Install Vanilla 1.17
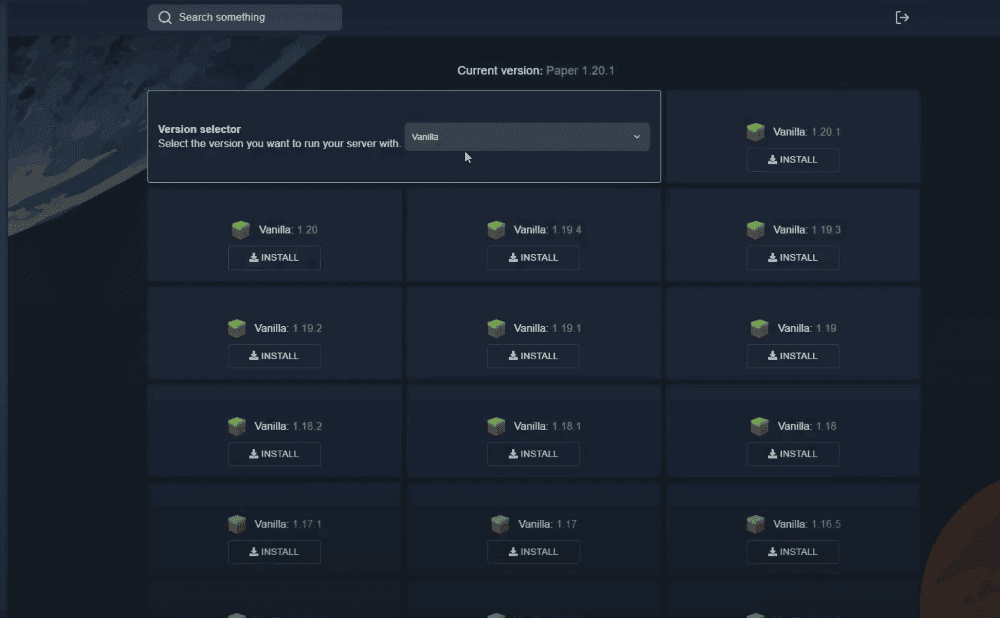 tap(533, 552)
